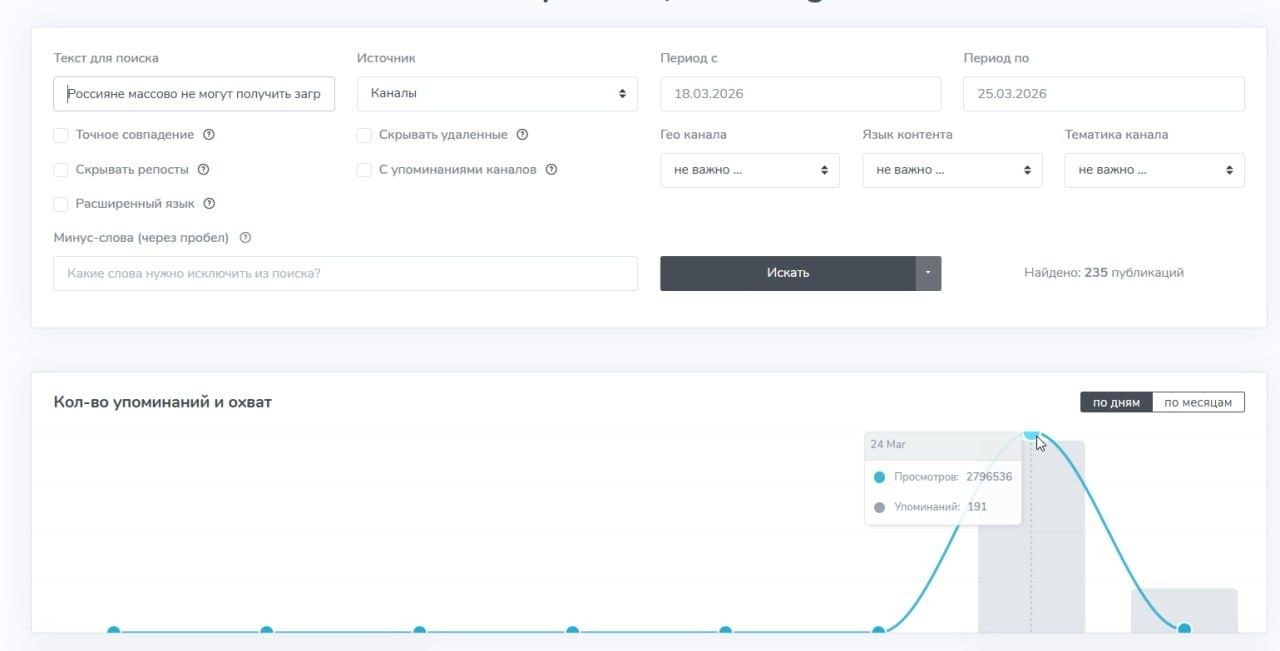1280x651 pixels.
Task: Open arrow menu beside Искать button
Action: pos(928,273)
